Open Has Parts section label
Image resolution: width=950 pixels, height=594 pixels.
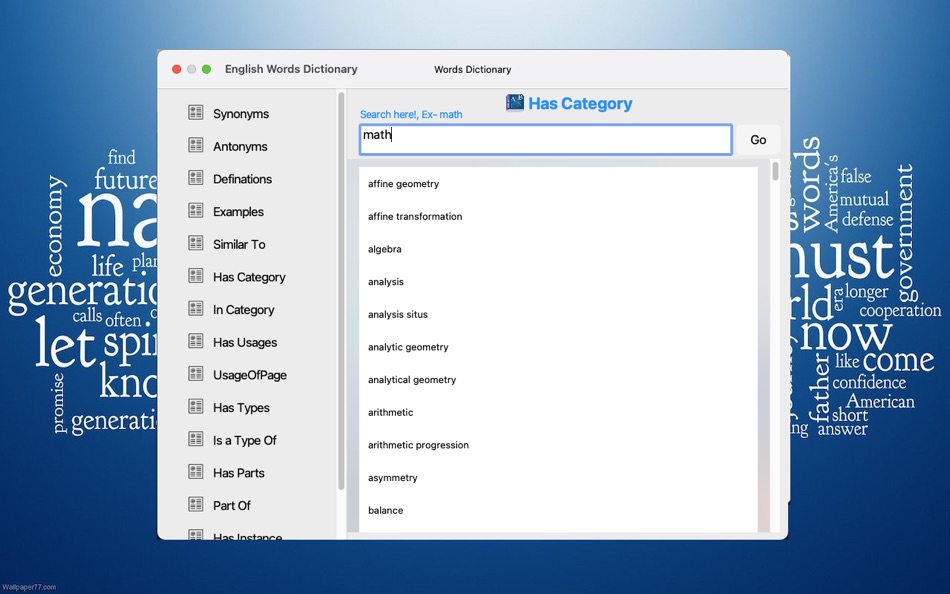[x=238, y=473]
